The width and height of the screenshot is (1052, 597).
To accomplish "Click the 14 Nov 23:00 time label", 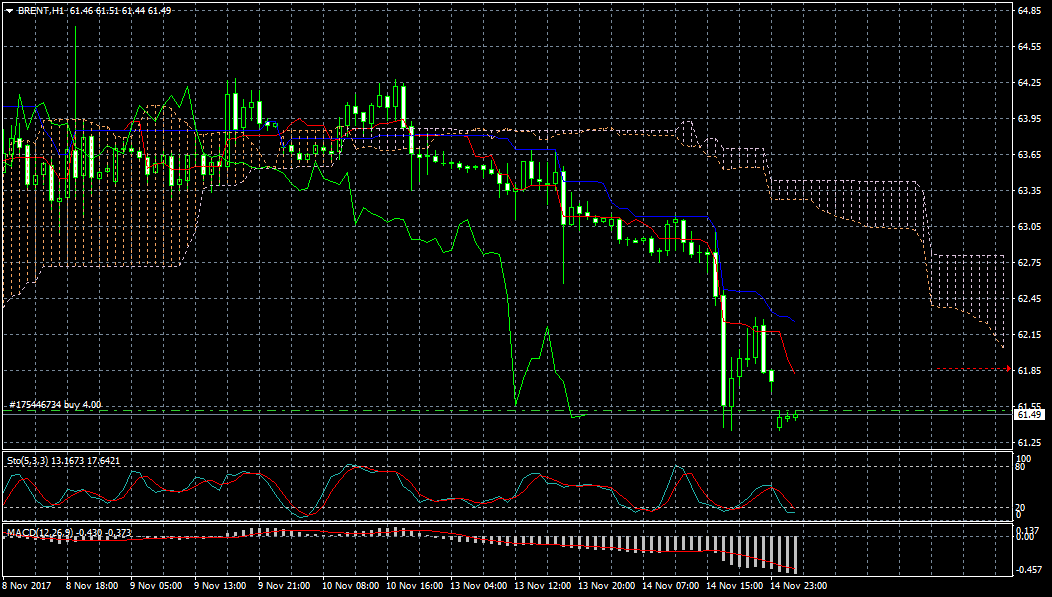I will pyautogui.click(x=796, y=585).
